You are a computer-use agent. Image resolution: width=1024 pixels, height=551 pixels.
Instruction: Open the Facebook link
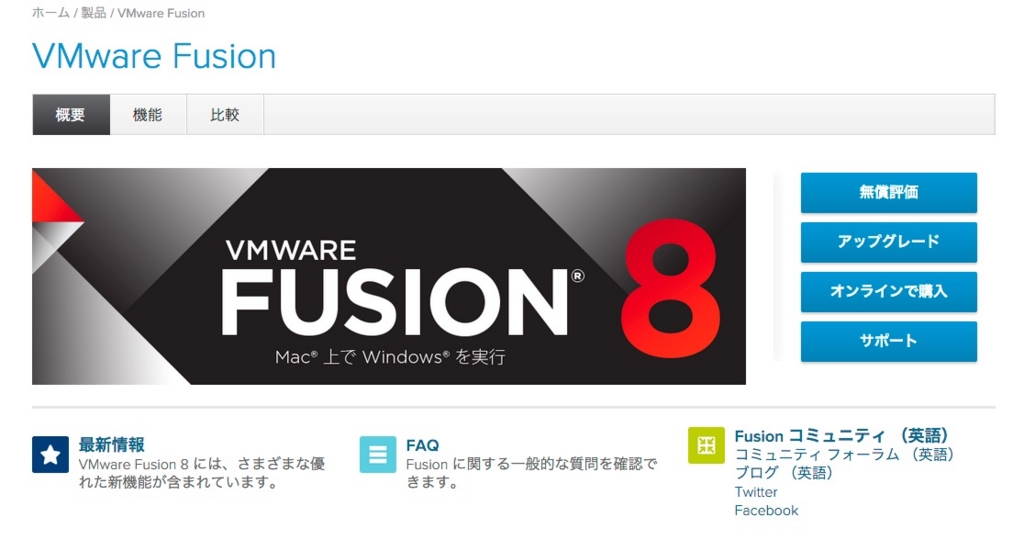(767, 511)
